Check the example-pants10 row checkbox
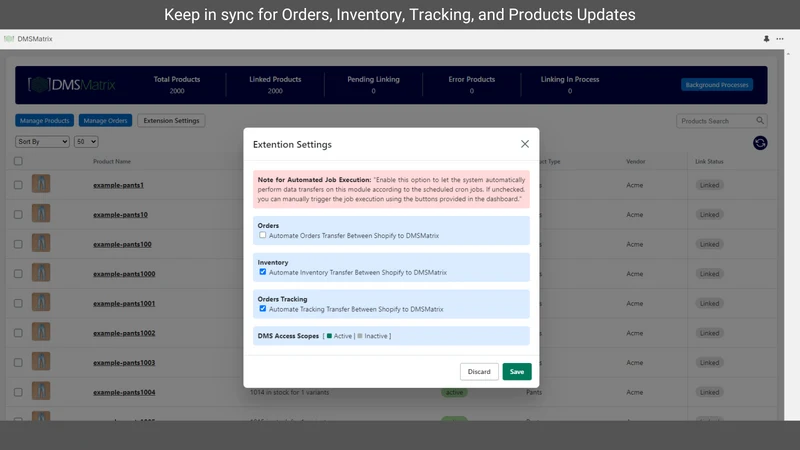Screen dimensions: 800x450 click(x=18, y=215)
